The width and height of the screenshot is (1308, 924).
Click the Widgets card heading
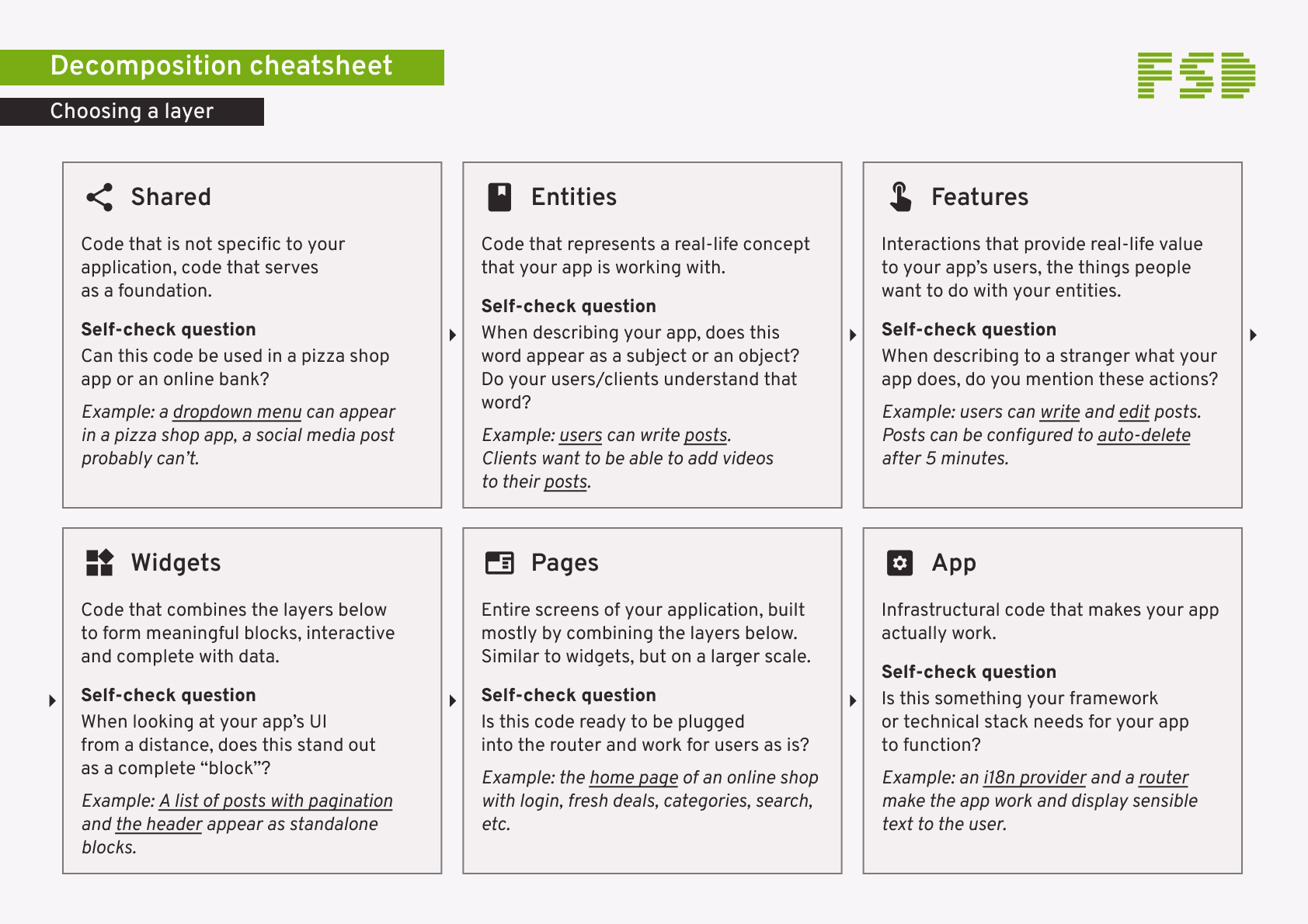(x=176, y=563)
